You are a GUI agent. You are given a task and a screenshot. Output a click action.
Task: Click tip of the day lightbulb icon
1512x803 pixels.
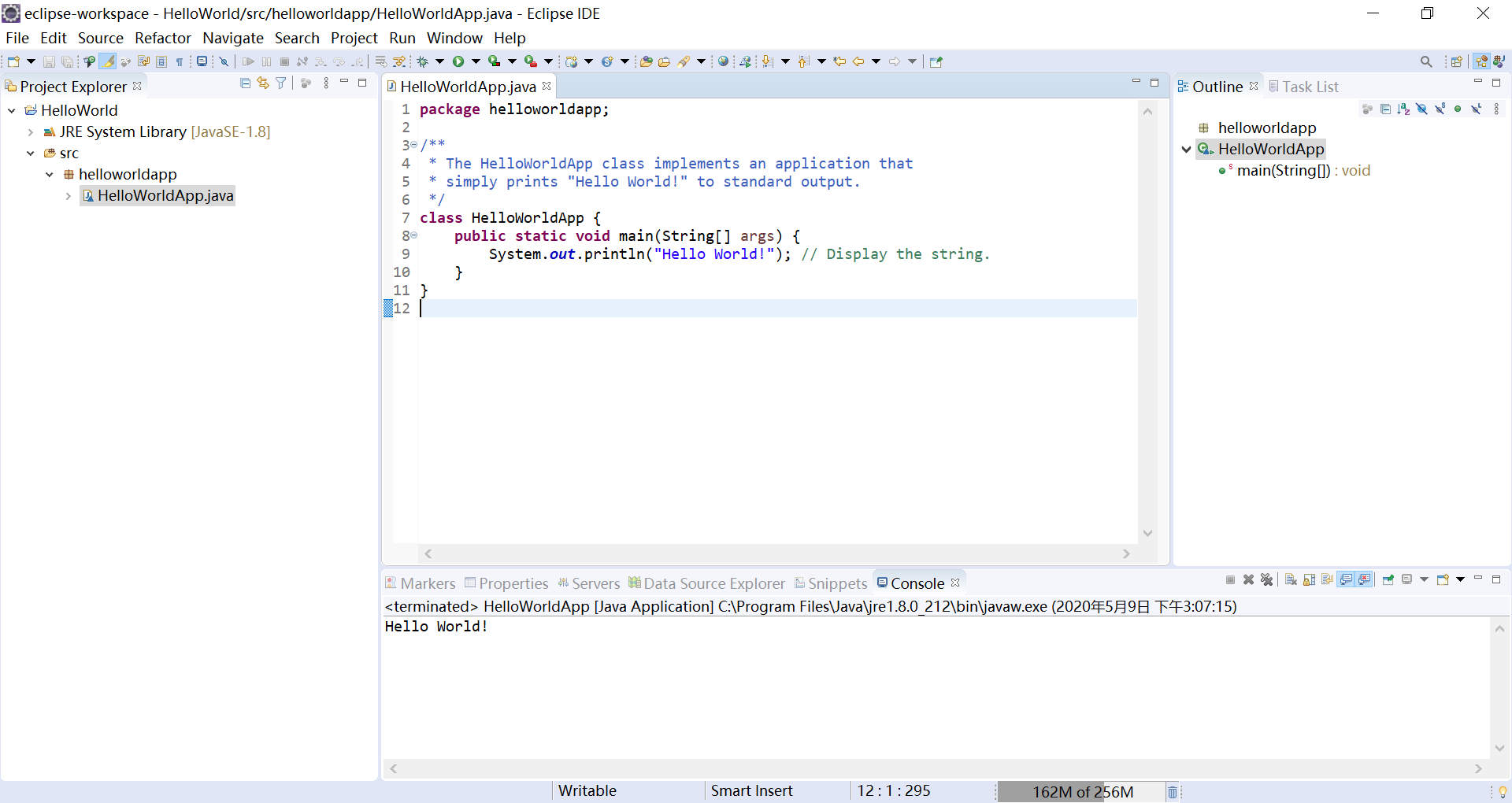click(1503, 791)
